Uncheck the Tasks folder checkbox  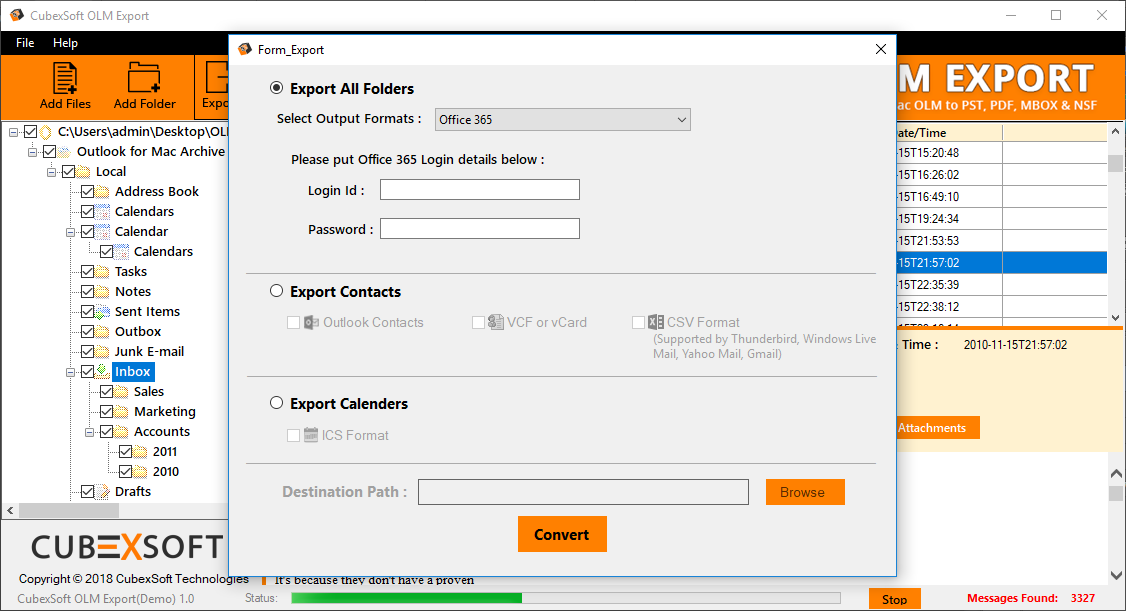tap(88, 272)
